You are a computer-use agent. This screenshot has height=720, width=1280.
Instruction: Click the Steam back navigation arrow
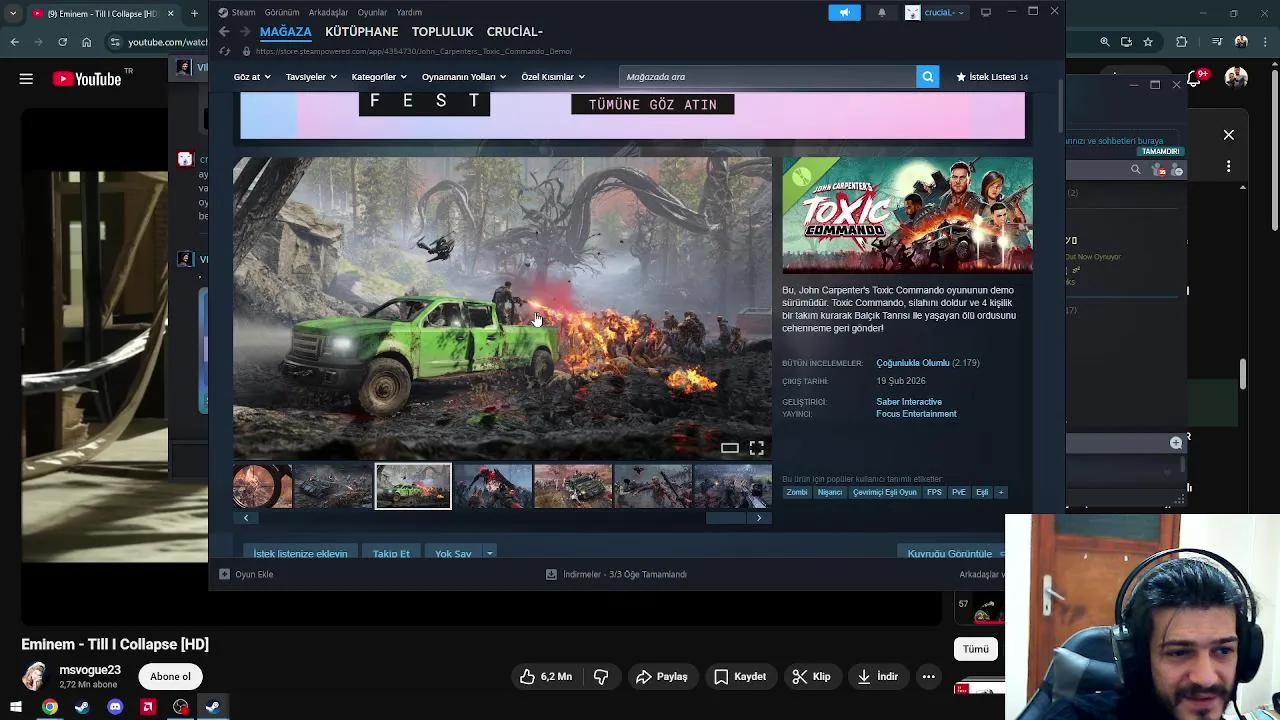click(x=224, y=32)
